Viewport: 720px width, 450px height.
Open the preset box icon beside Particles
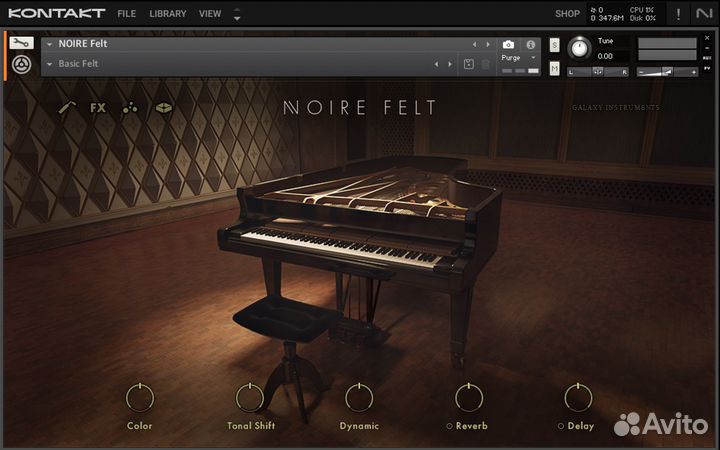click(164, 108)
